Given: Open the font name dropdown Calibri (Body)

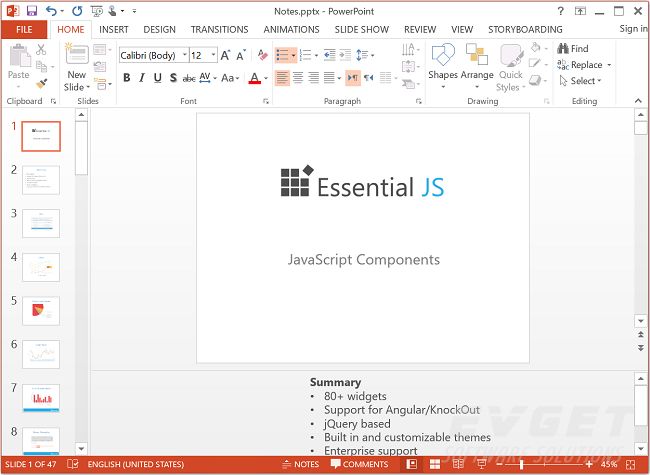Looking at the screenshot, I should (x=184, y=55).
